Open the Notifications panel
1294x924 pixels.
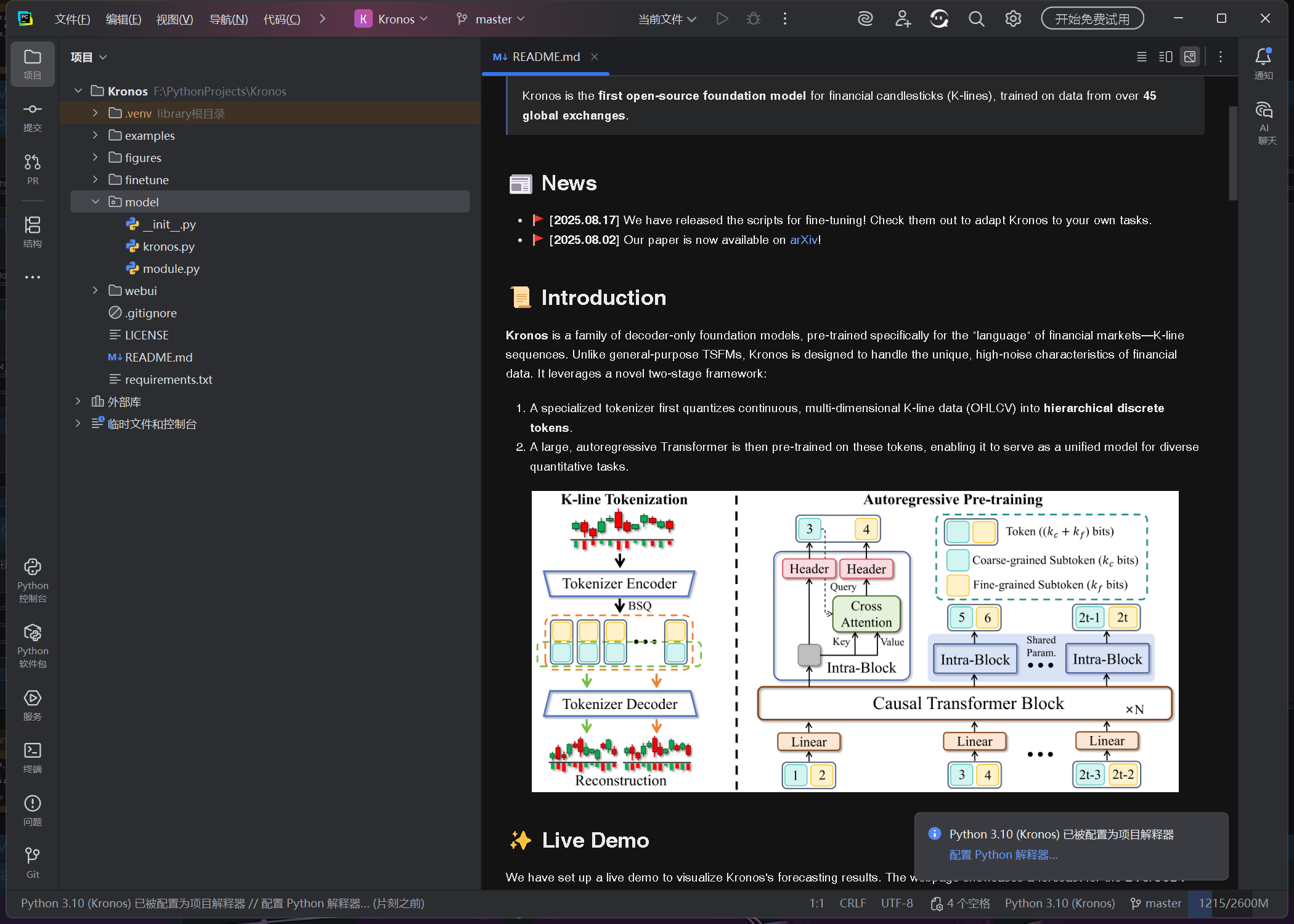(x=1264, y=64)
